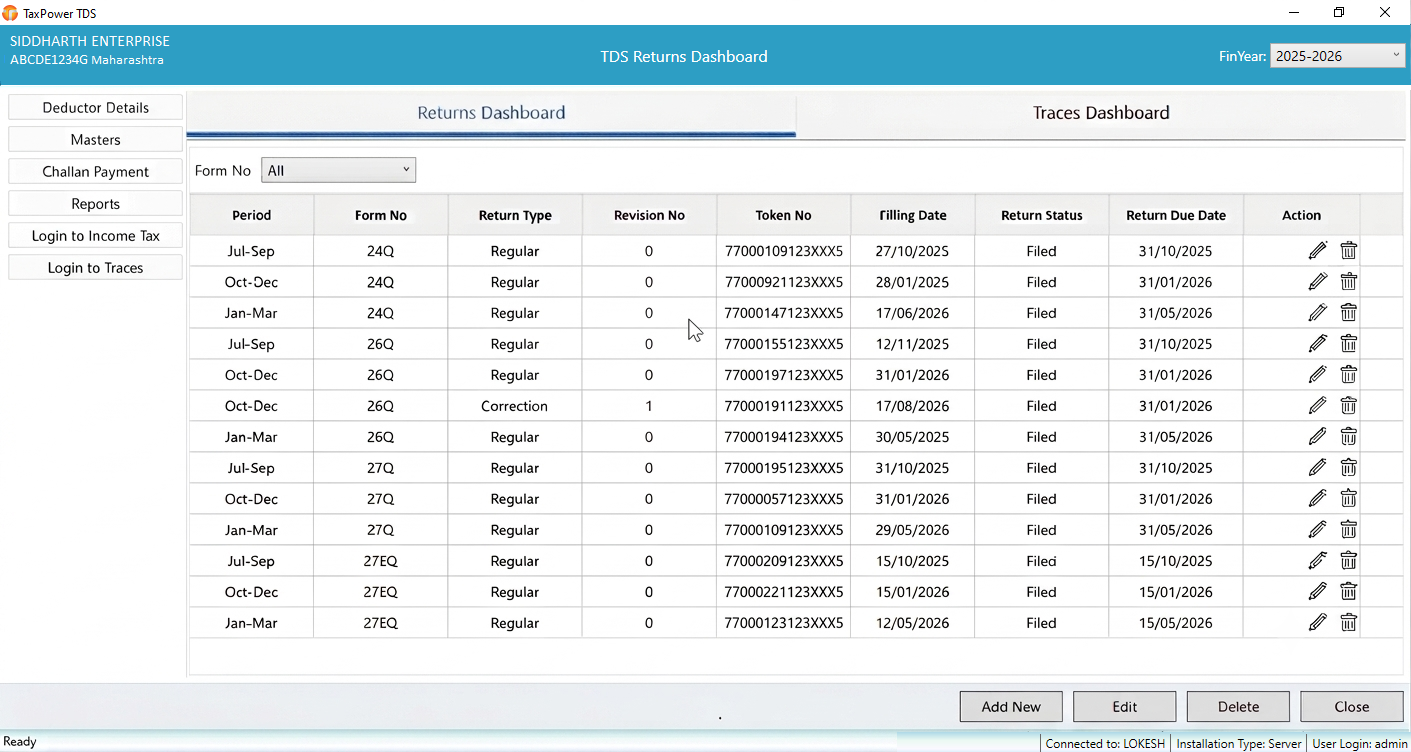Click the bottom Delete button
The width and height of the screenshot is (1411, 752).
click(x=1238, y=706)
